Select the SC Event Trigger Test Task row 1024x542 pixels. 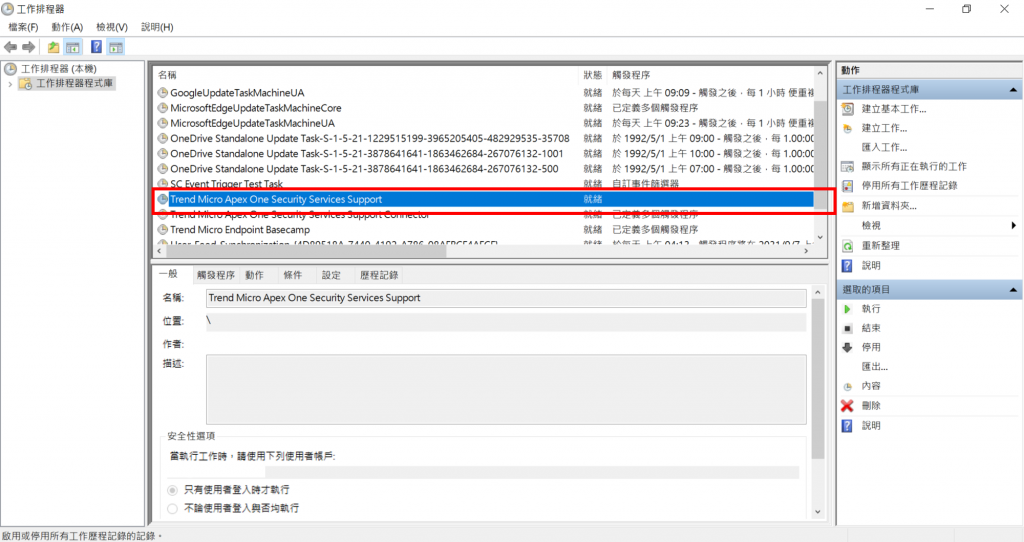485,184
